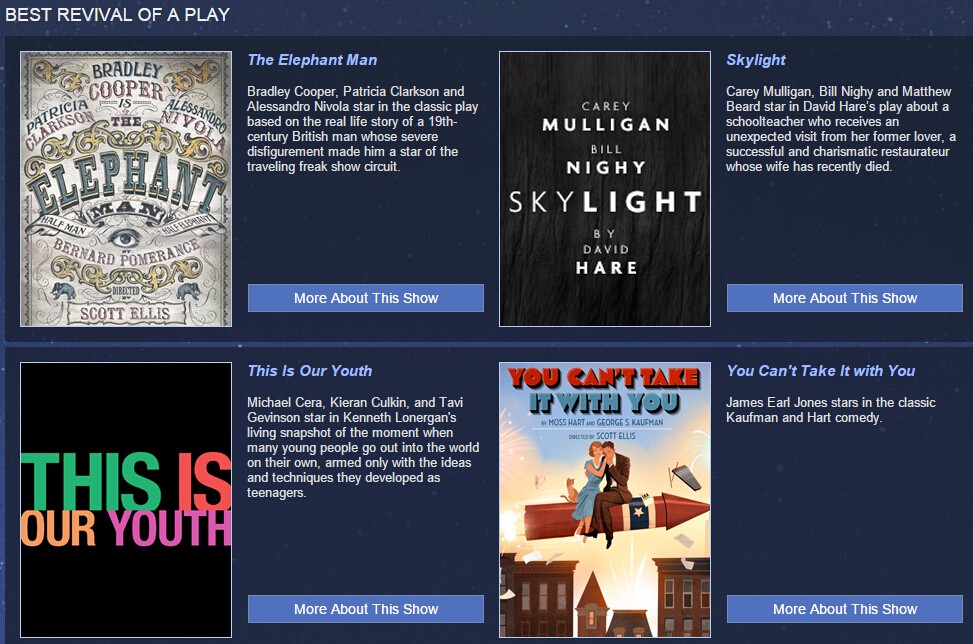Select the Best Revival of a Play heading
Viewport: 973px width, 644px height.
[x=117, y=14]
